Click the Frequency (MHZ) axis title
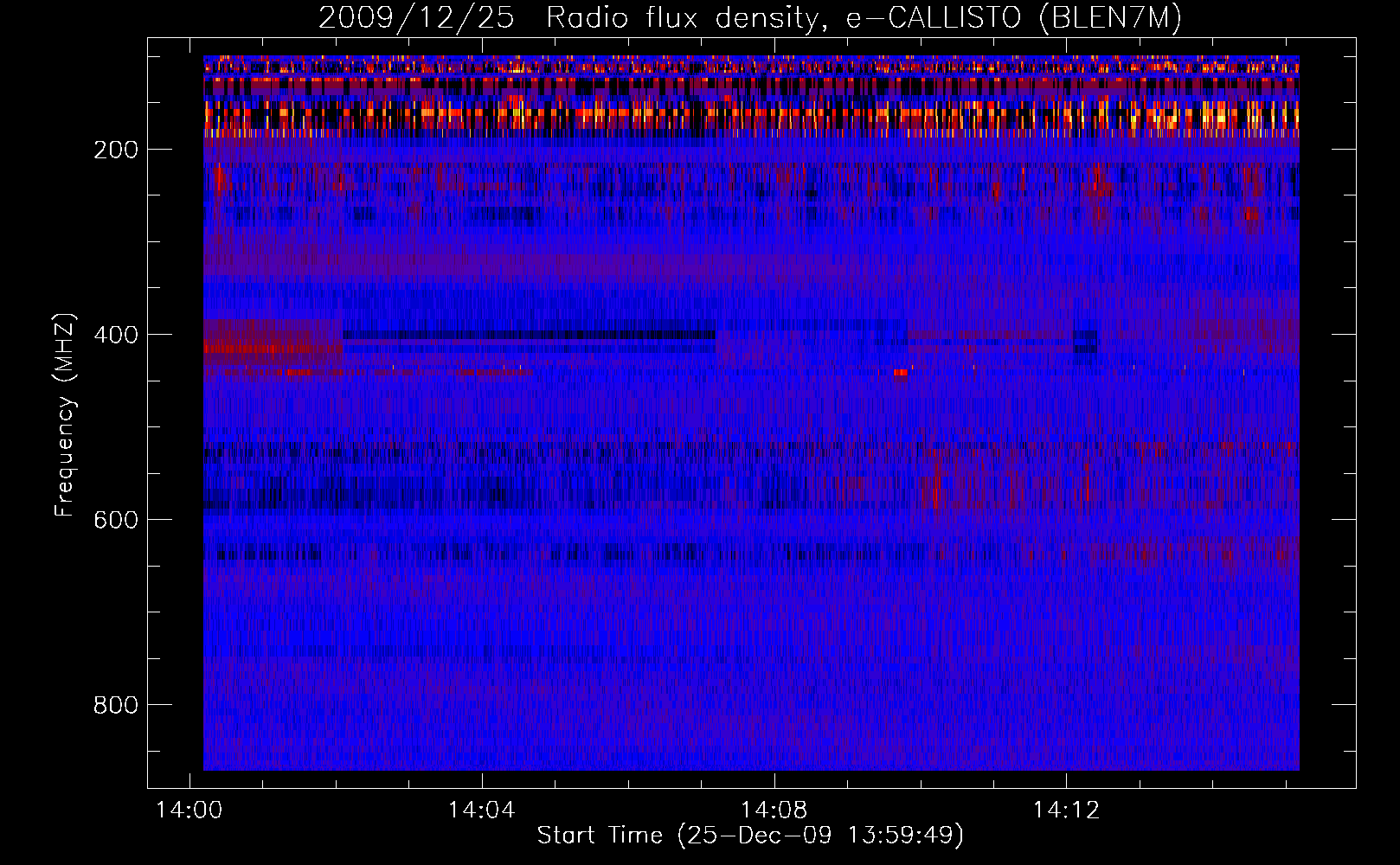 [x=65, y=415]
